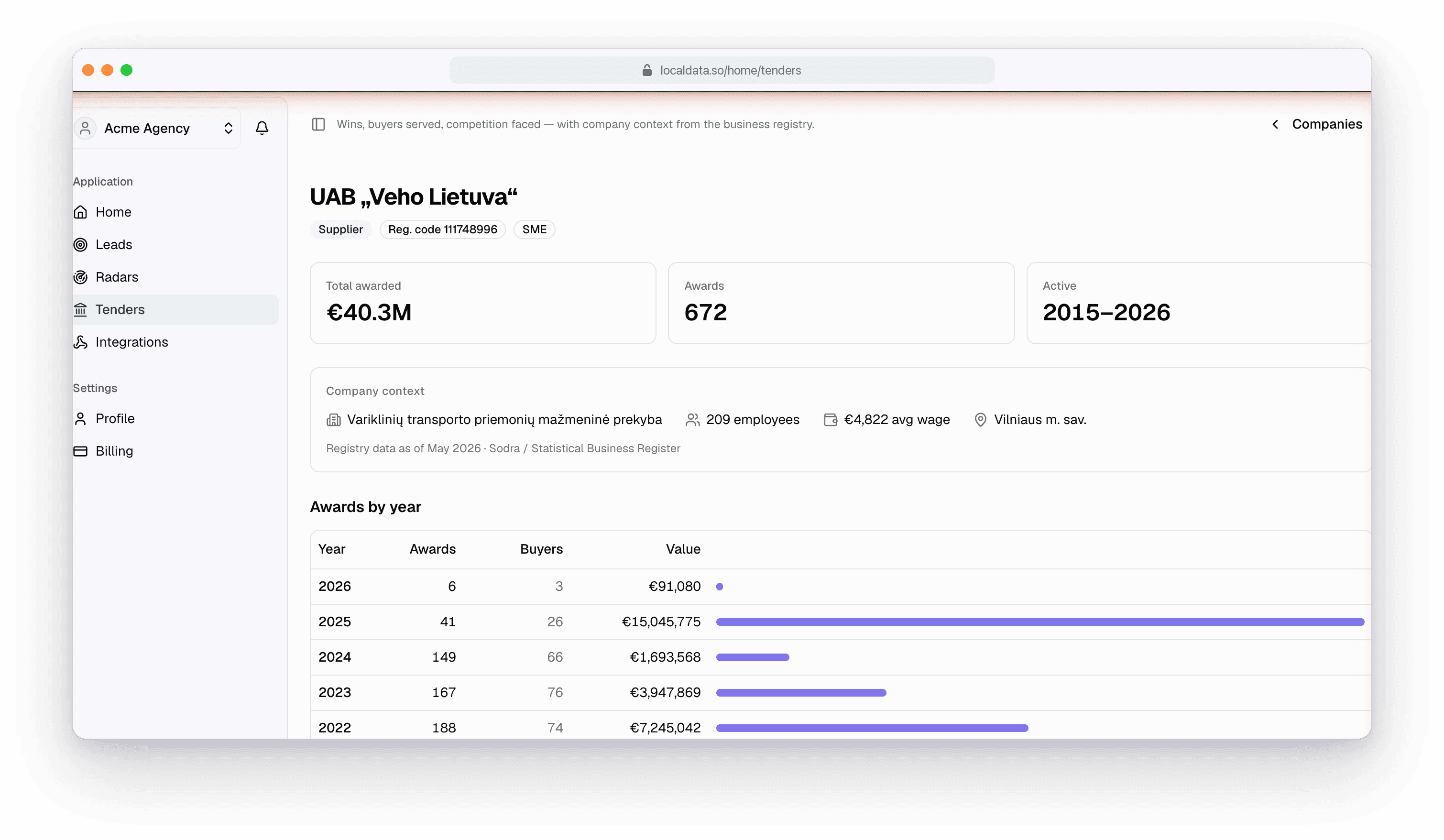Click the €15,045,775 value cell
1444x840 pixels.
click(661, 622)
